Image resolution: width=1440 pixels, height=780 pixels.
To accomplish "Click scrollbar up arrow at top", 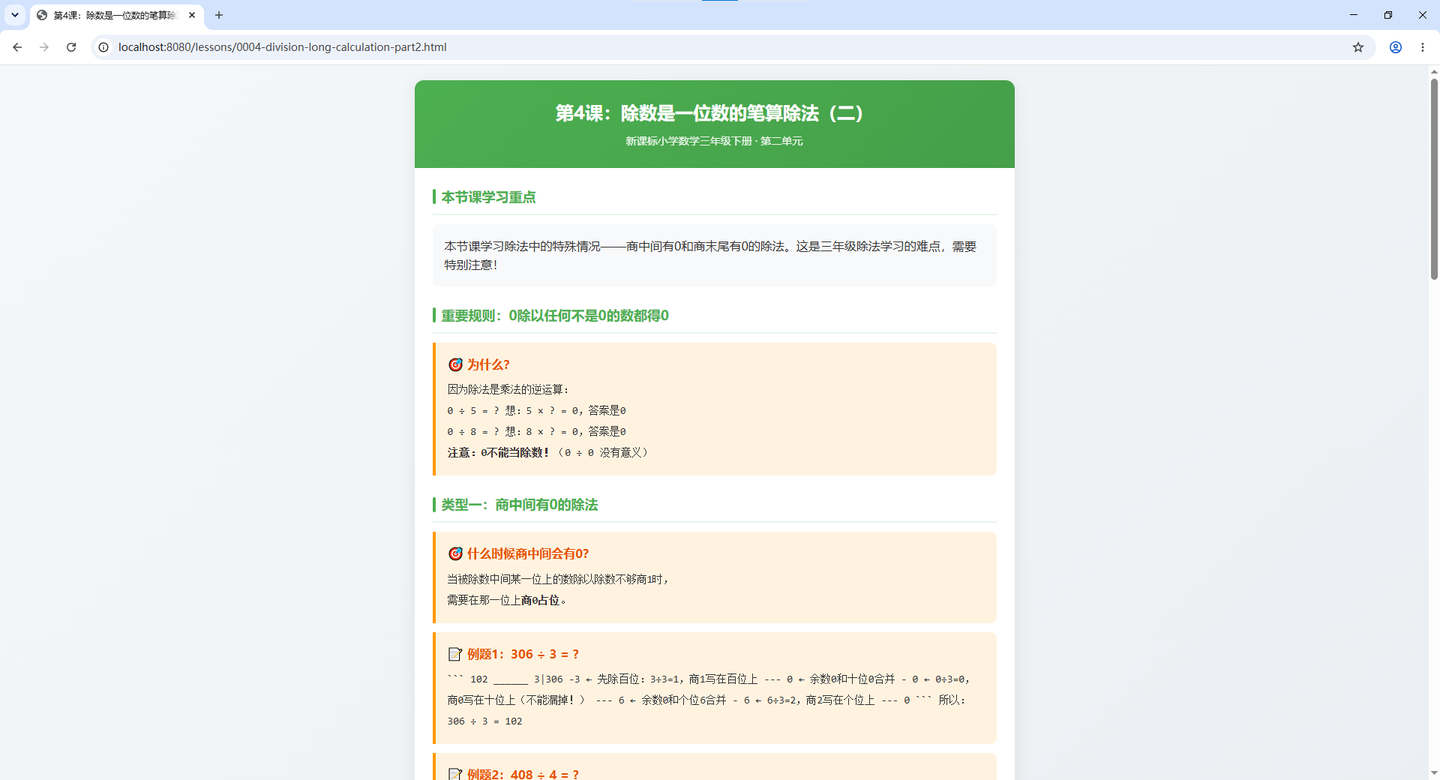I will [x=1433, y=71].
